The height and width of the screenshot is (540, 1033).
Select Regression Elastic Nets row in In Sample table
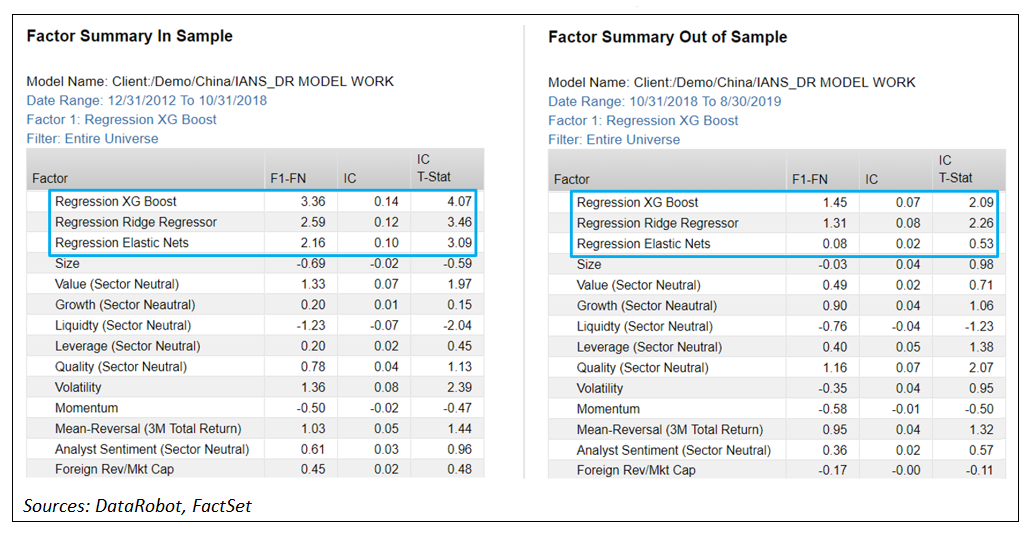[x=122, y=242]
